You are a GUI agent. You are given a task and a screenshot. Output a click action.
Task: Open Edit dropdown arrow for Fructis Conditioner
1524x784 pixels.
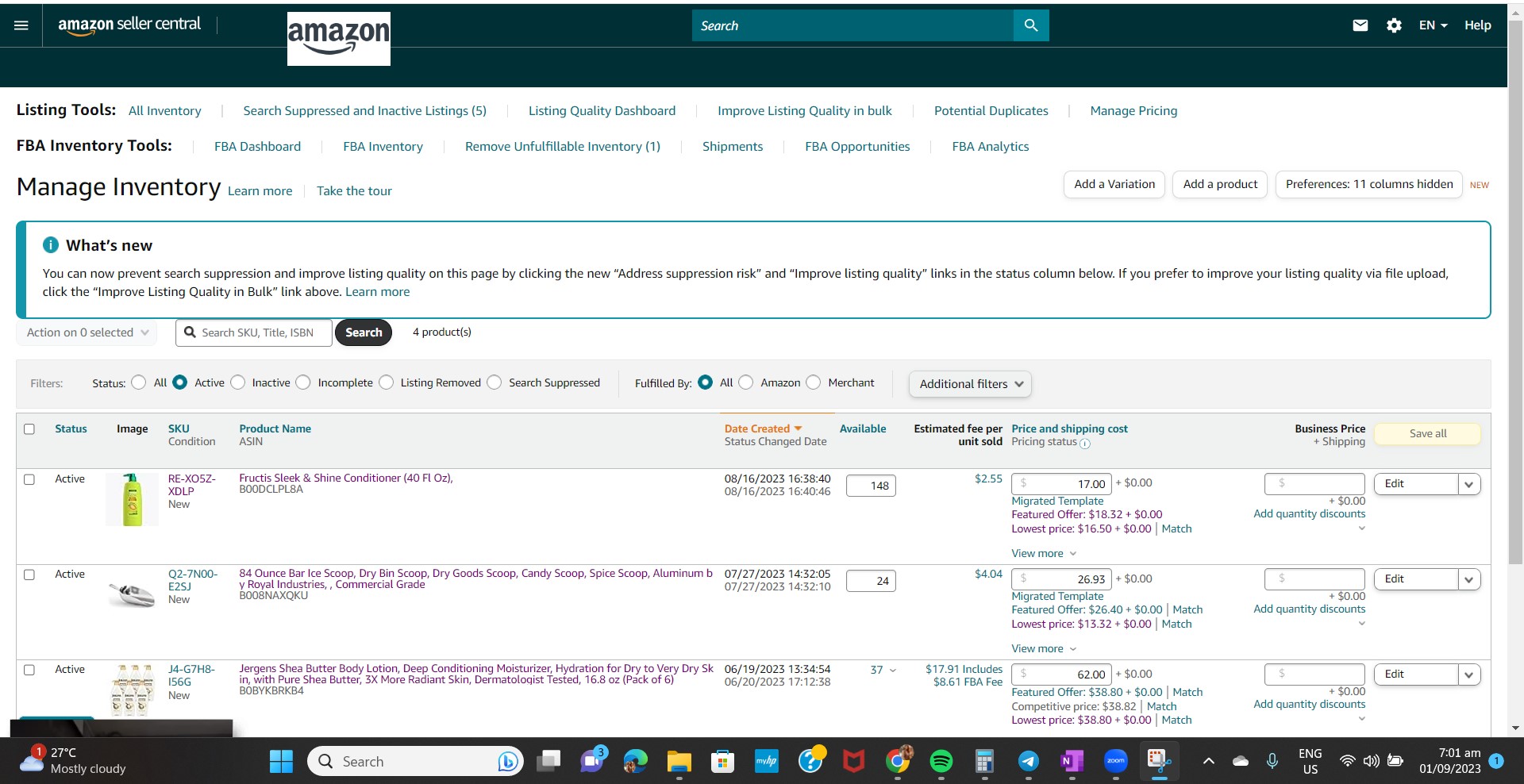tap(1469, 484)
